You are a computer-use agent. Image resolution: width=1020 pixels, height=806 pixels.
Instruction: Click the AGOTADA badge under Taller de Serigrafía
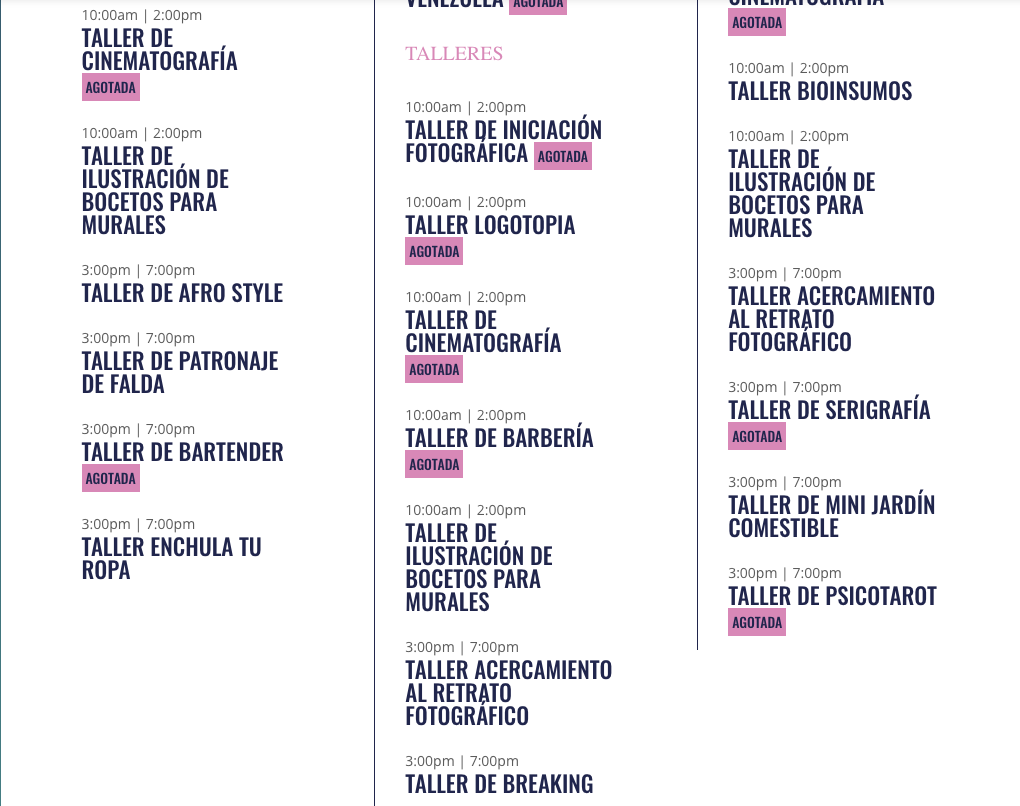click(x=757, y=436)
